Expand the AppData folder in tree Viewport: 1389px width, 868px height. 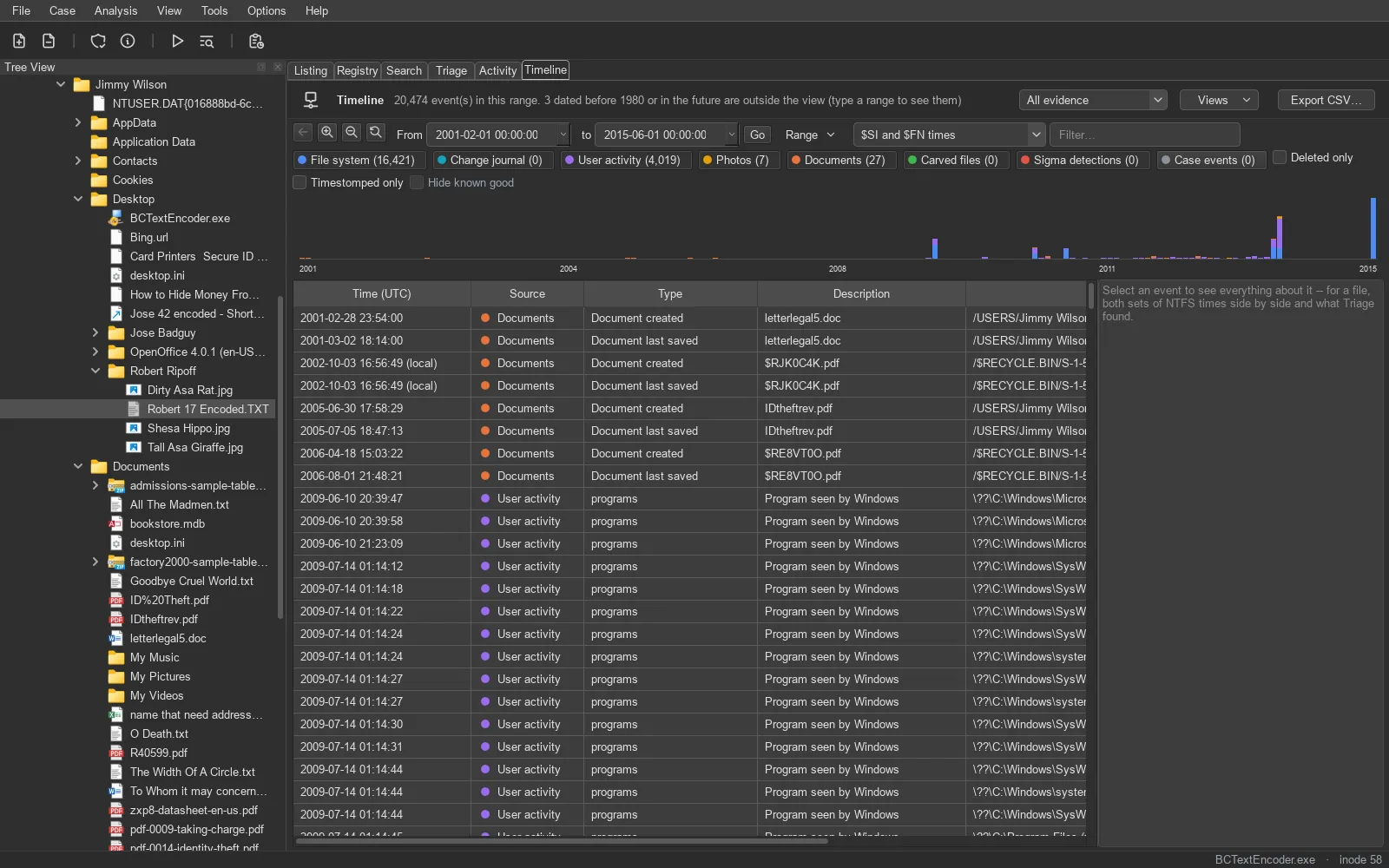pyautogui.click(x=78, y=123)
